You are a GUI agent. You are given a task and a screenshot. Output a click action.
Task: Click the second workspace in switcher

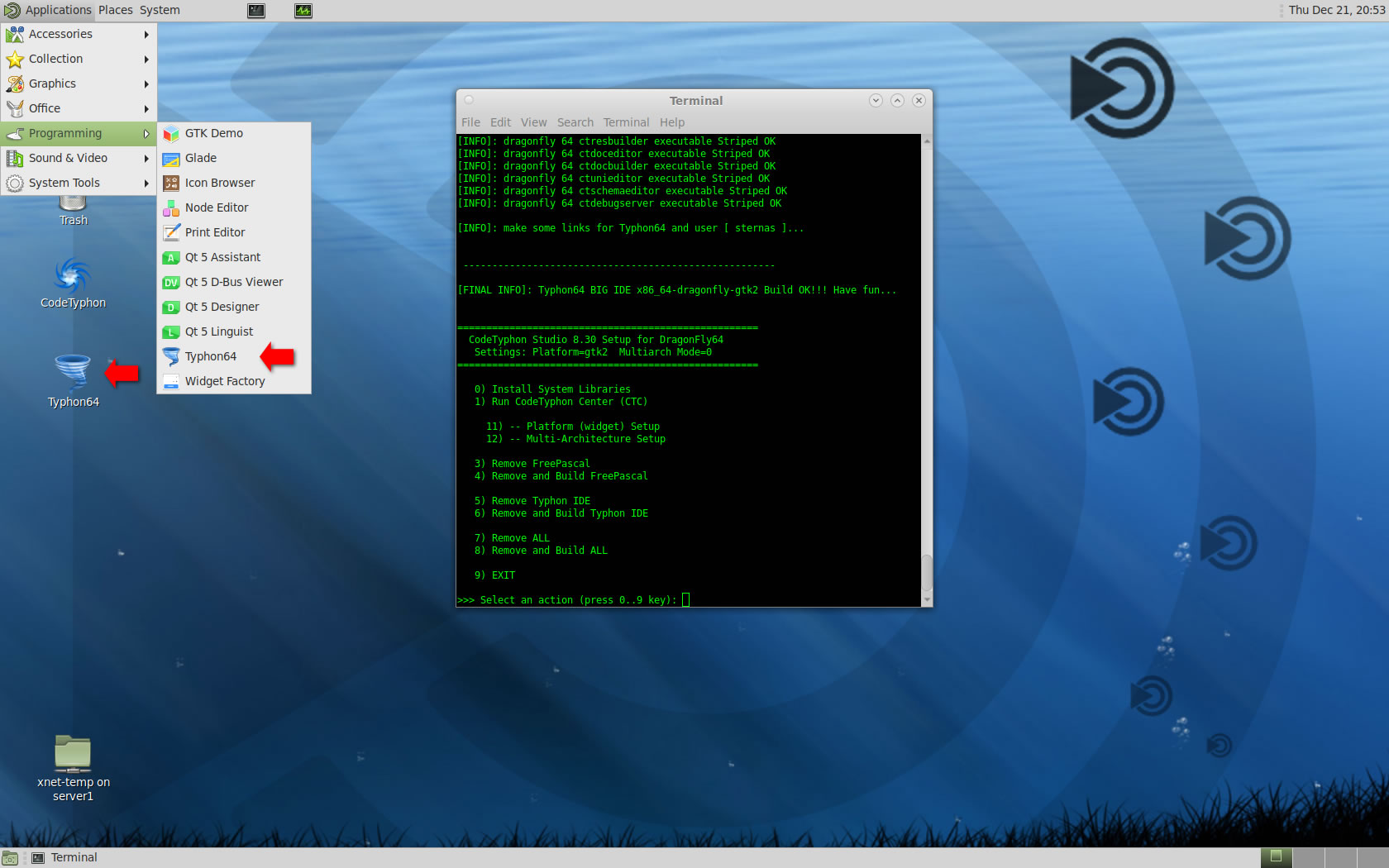pyautogui.click(x=1308, y=858)
